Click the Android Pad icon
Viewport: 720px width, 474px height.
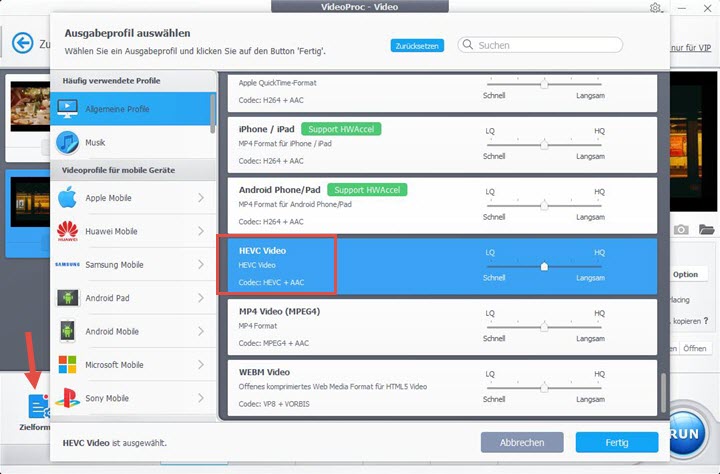pyautogui.click(x=68, y=298)
